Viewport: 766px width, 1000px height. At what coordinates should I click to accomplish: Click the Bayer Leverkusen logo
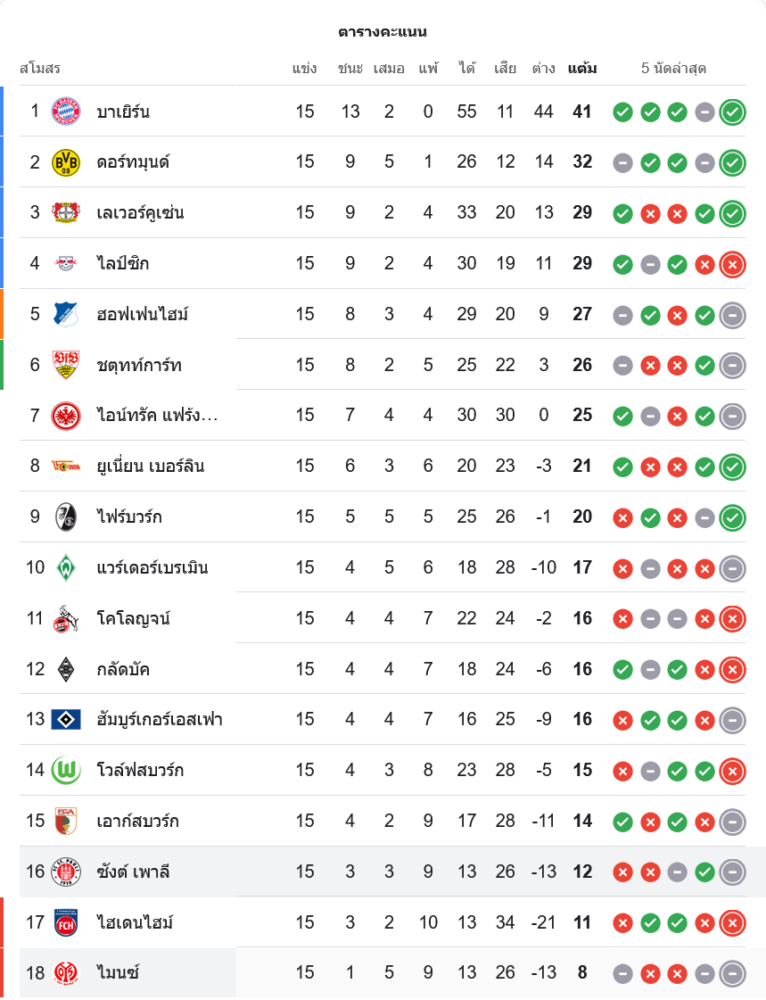(x=66, y=213)
